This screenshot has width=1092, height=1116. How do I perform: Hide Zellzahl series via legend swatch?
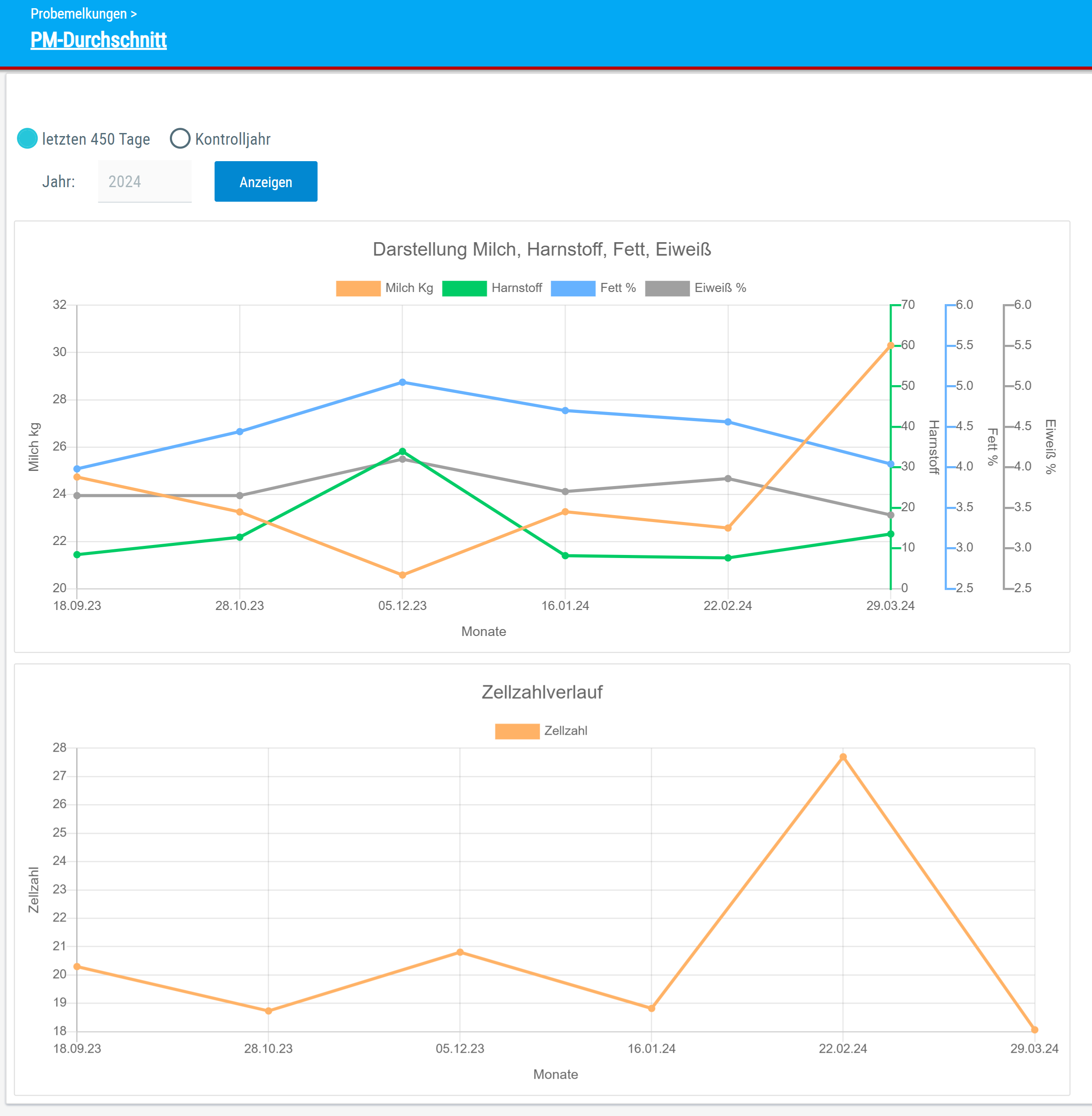pyautogui.click(x=517, y=731)
